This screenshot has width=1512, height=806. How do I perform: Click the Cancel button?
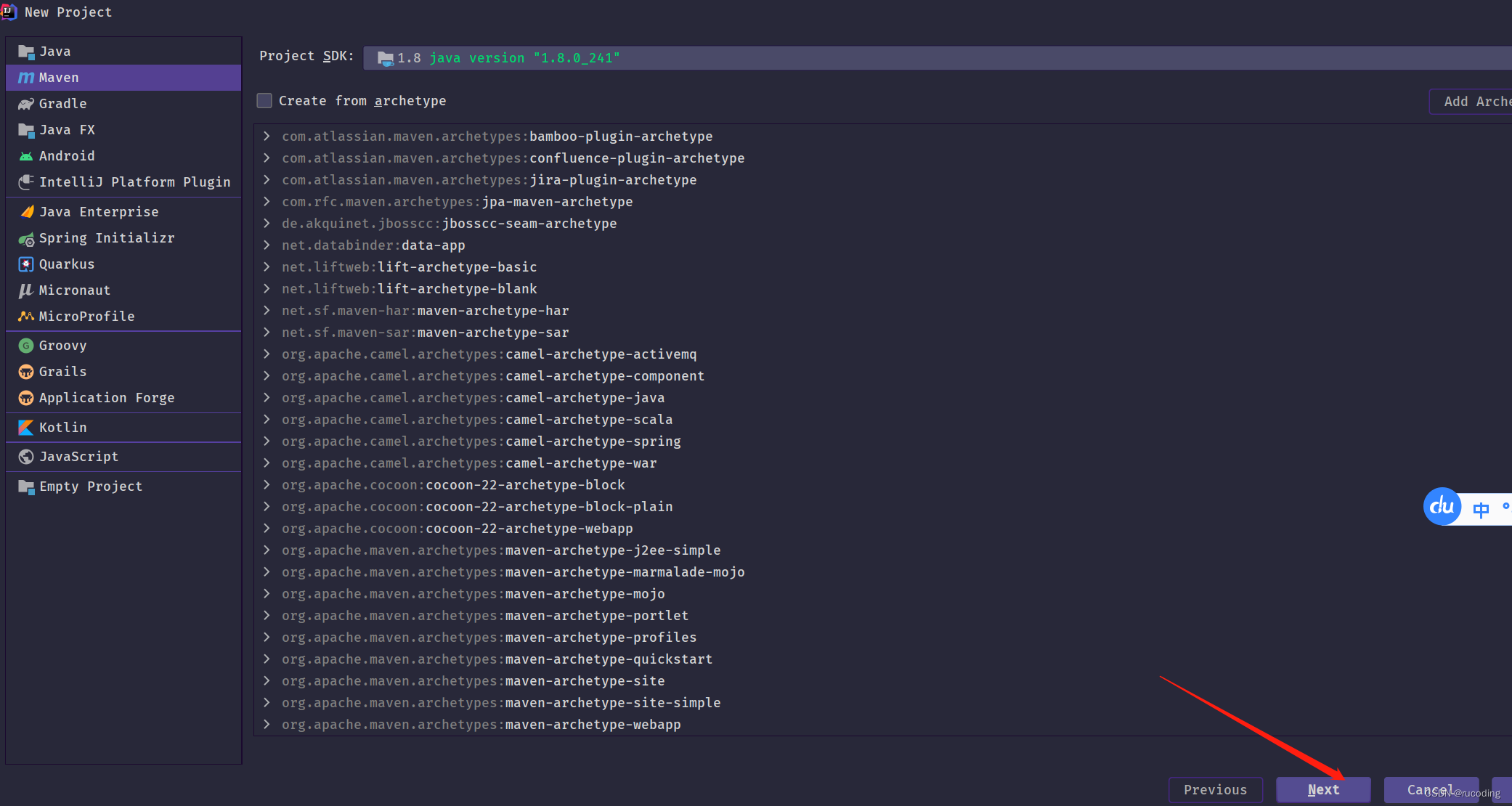point(1431,790)
